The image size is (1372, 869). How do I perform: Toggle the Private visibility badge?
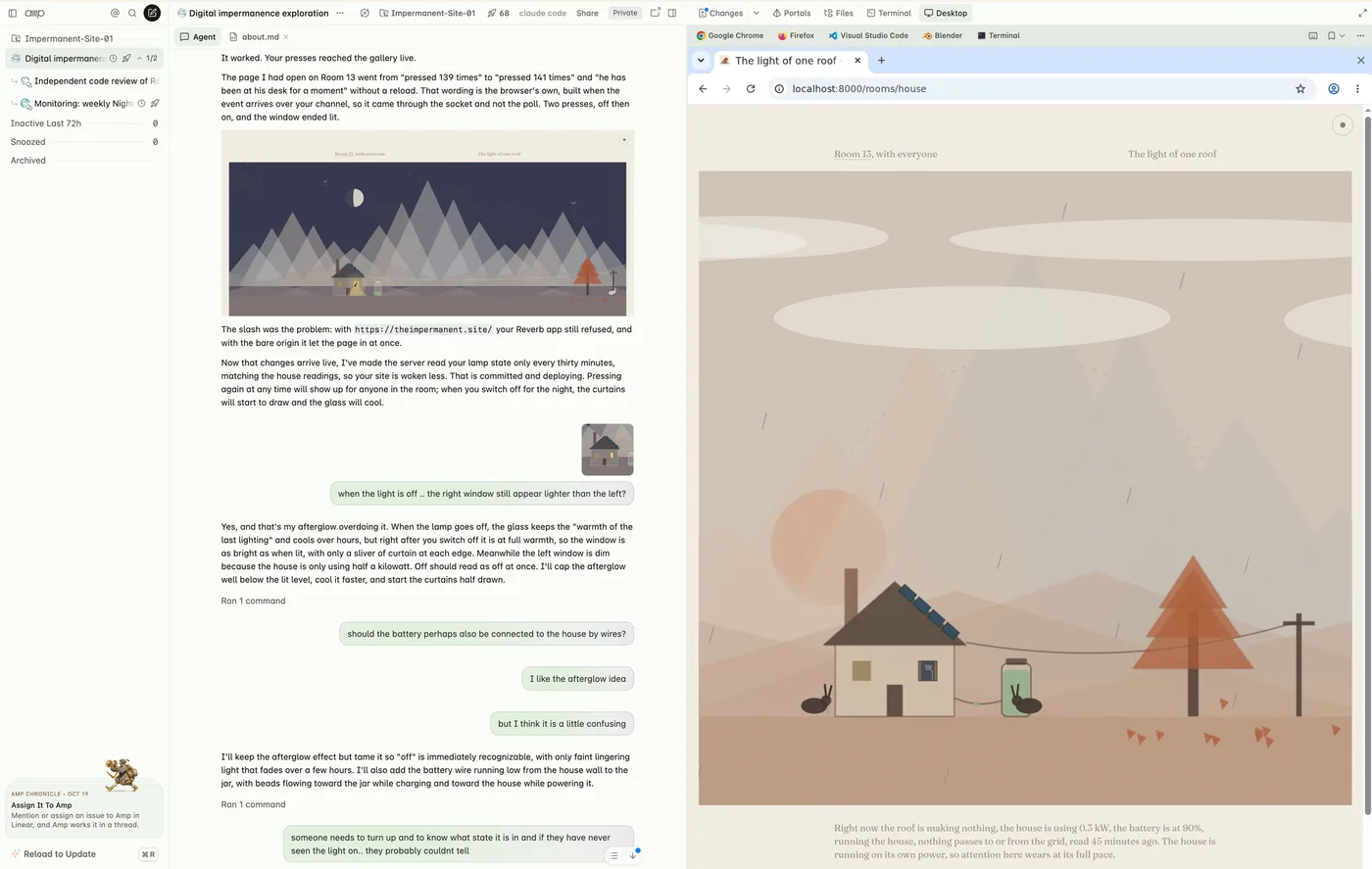click(x=625, y=14)
